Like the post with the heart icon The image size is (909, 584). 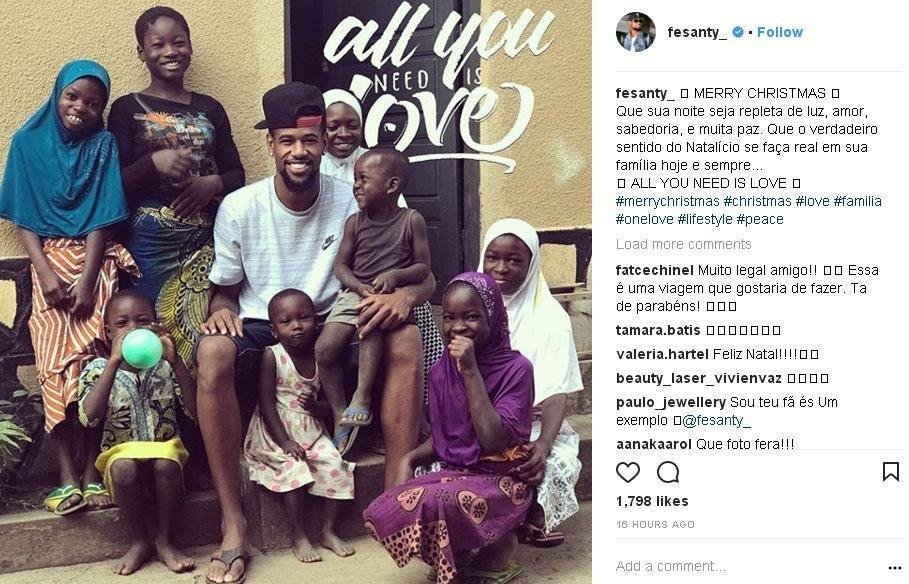point(627,473)
